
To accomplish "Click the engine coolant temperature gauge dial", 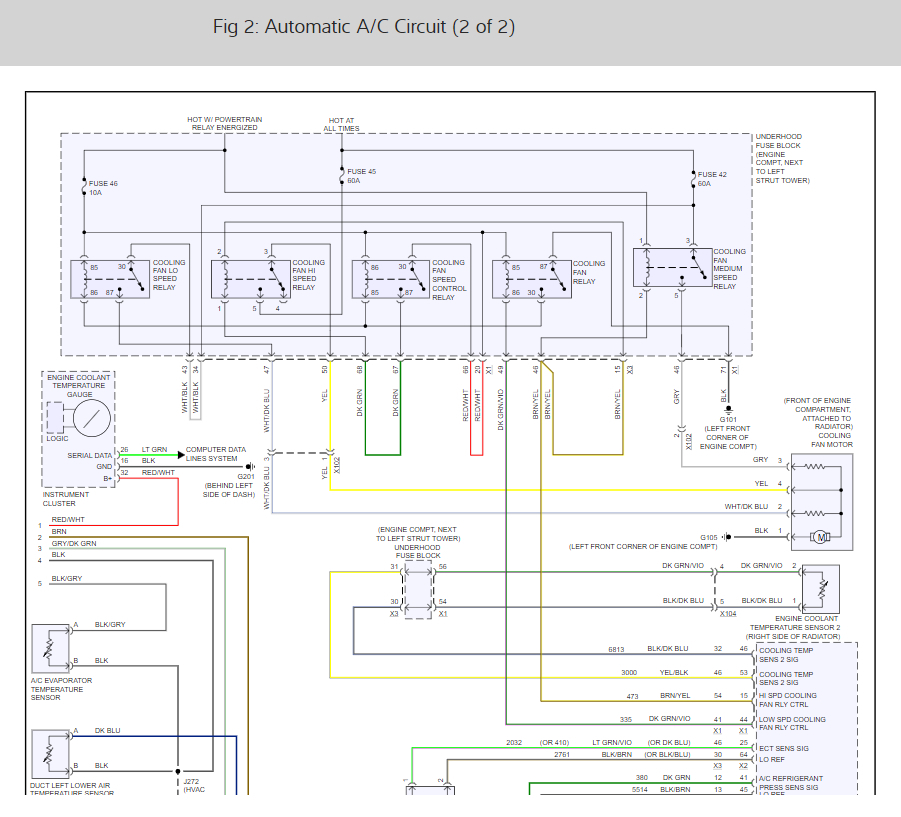I will point(92,418).
